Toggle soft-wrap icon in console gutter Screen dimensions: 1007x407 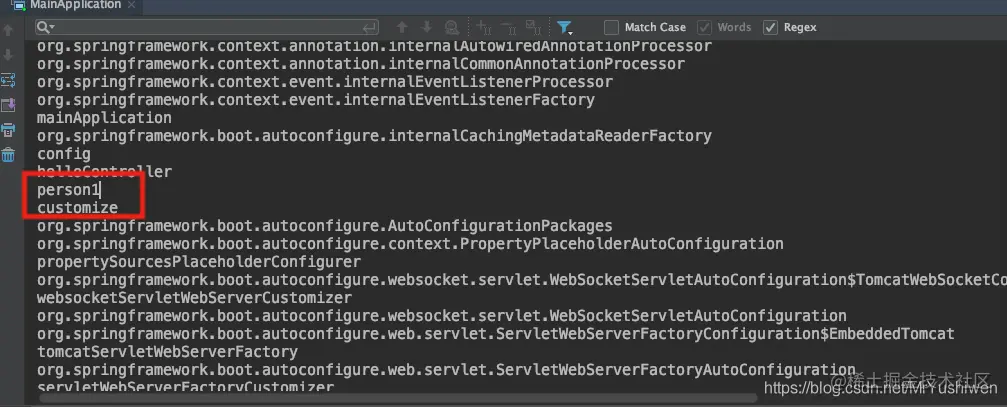[8, 80]
